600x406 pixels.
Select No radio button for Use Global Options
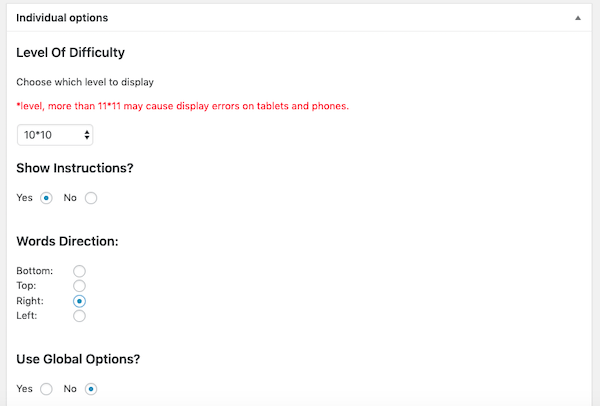coord(91,389)
